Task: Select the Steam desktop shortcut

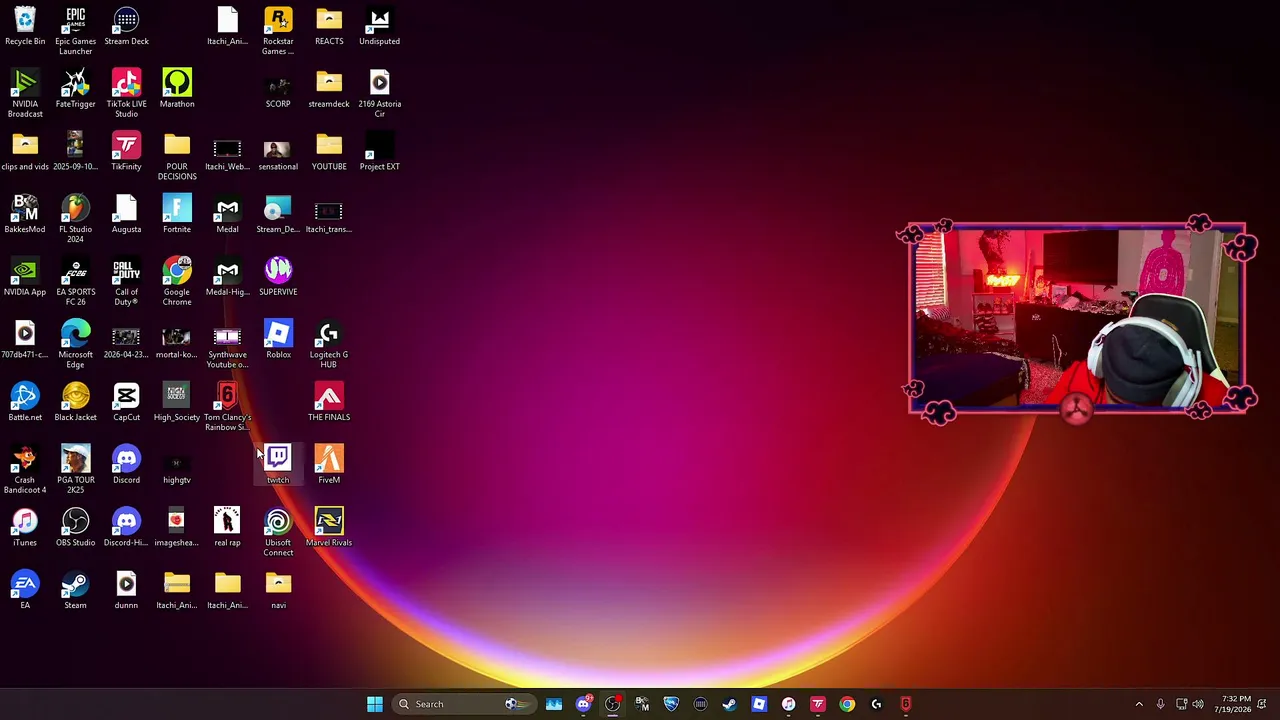Action: coord(76,591)
